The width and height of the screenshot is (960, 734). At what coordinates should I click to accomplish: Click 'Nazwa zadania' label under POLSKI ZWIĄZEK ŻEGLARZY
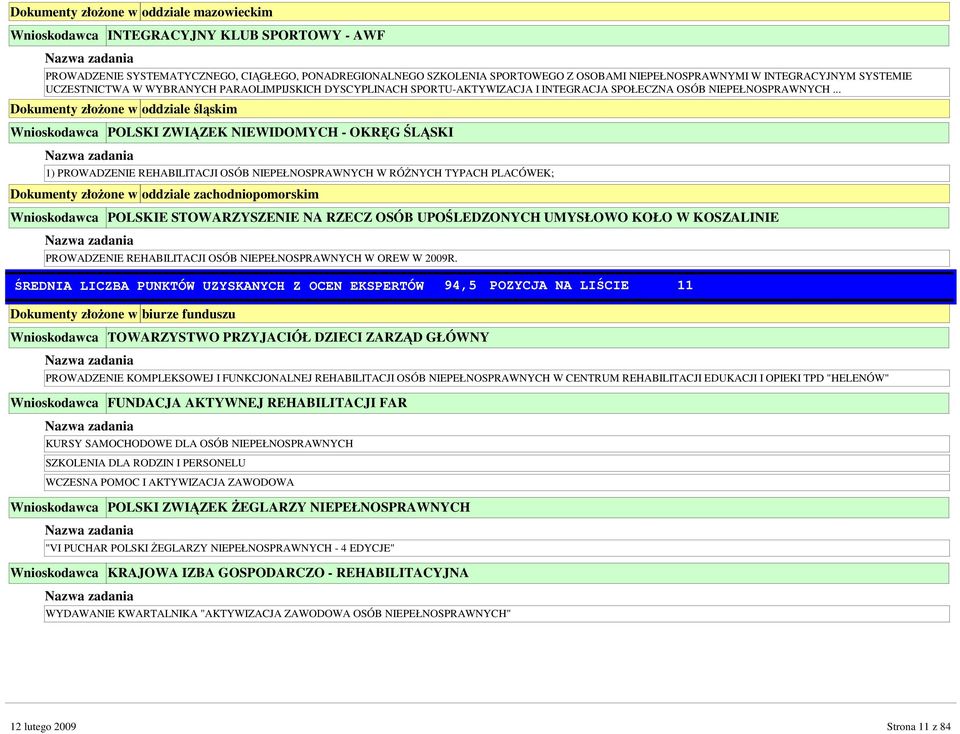click(x=89, y=531)
